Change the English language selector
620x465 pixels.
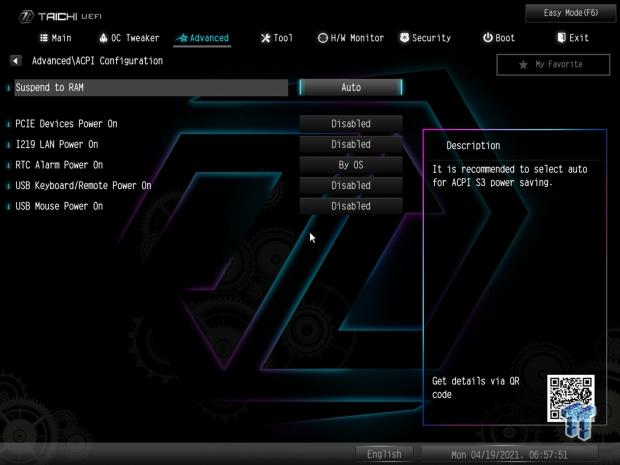[384, 454]
